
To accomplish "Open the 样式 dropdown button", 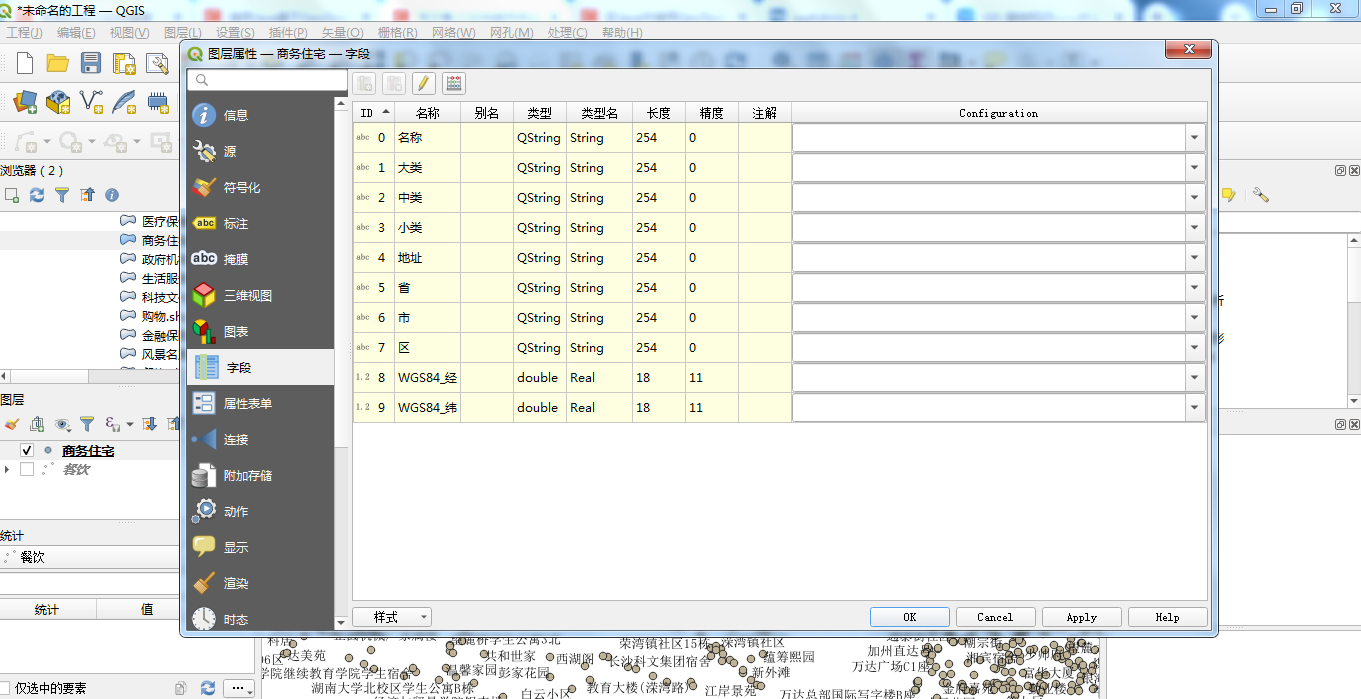I will [391, 617].
